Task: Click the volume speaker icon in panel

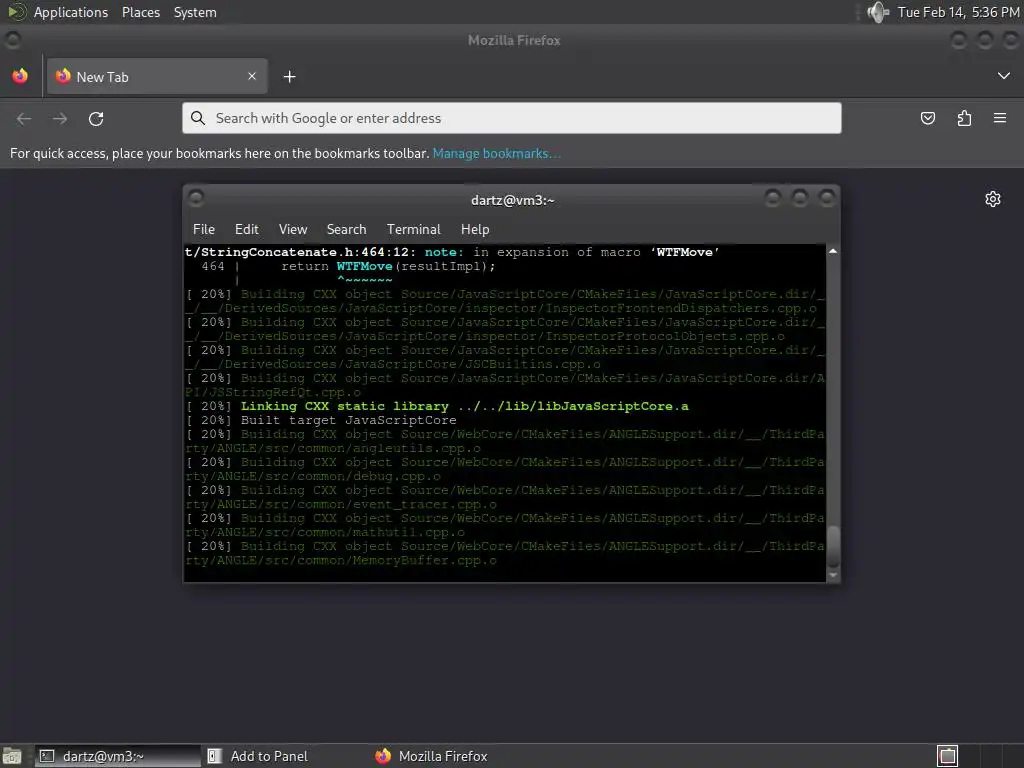Action: pyautogui.click(x=878, y=12)
